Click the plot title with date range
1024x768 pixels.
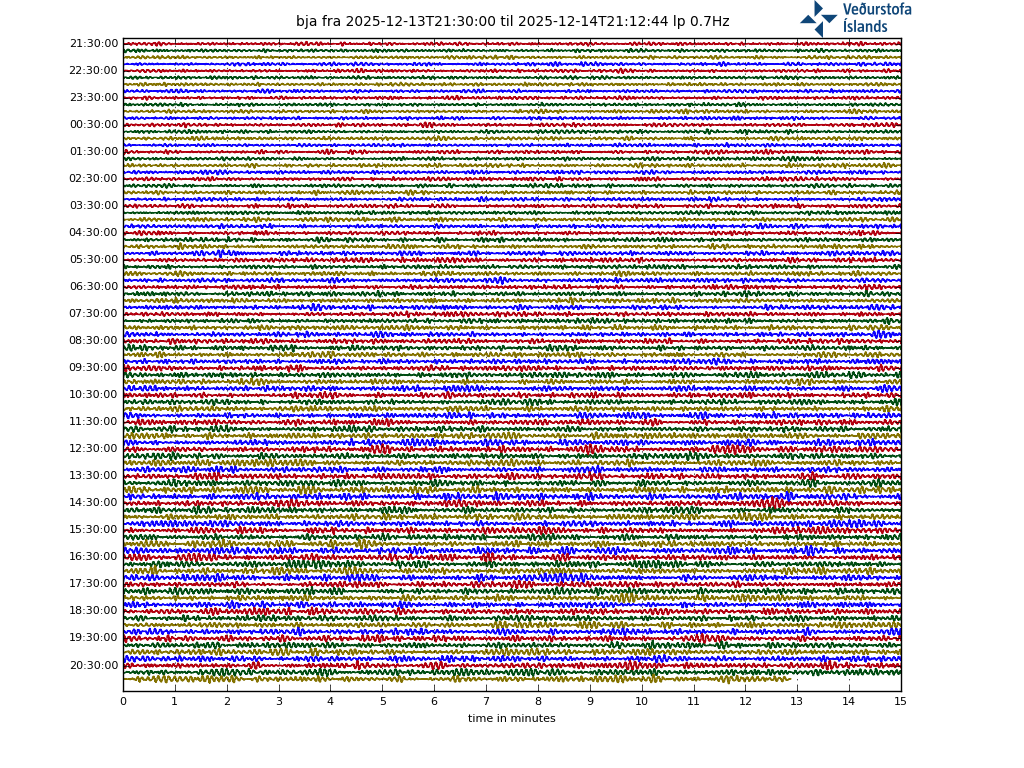pos(512,22)
